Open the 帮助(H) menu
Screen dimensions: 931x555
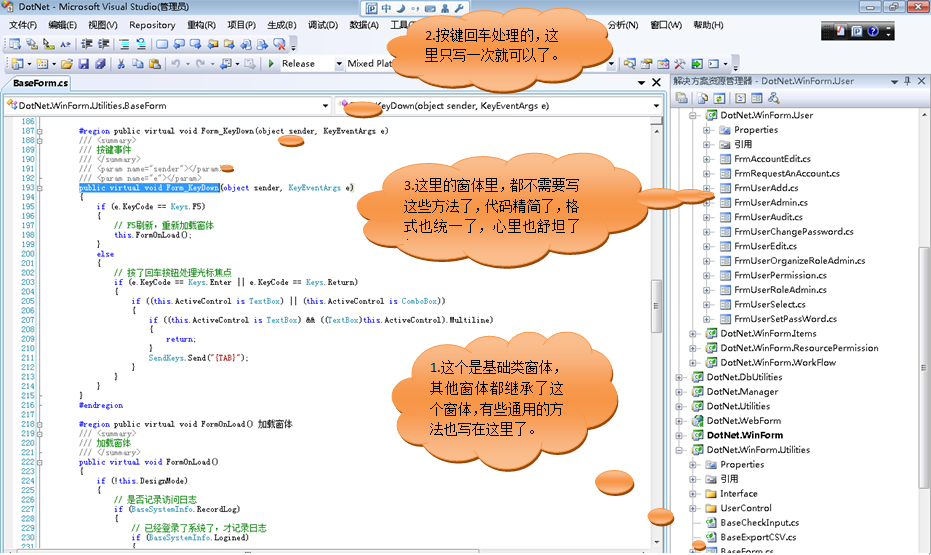click(x=708, y=25)
